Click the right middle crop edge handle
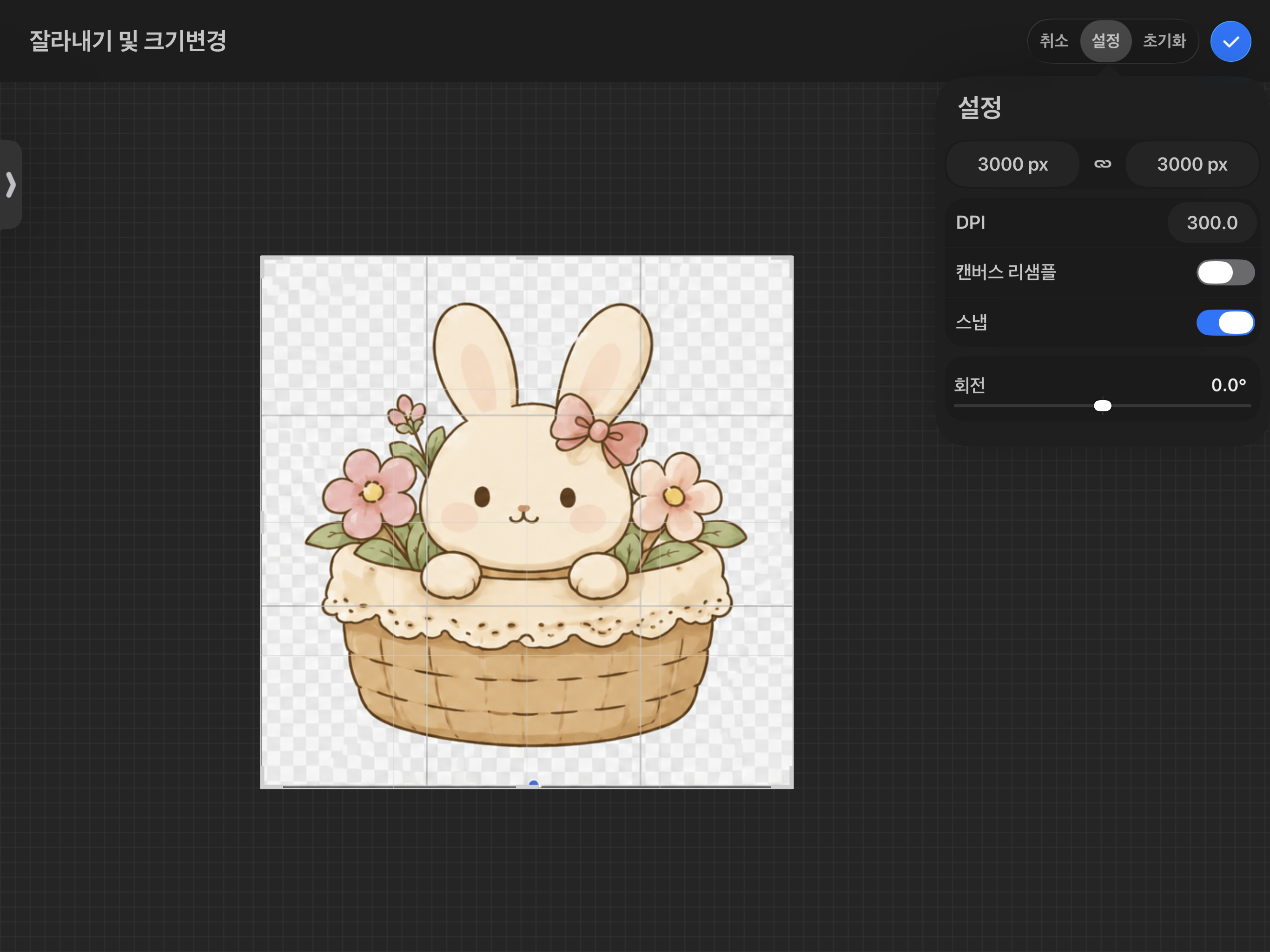 [791, 522]
